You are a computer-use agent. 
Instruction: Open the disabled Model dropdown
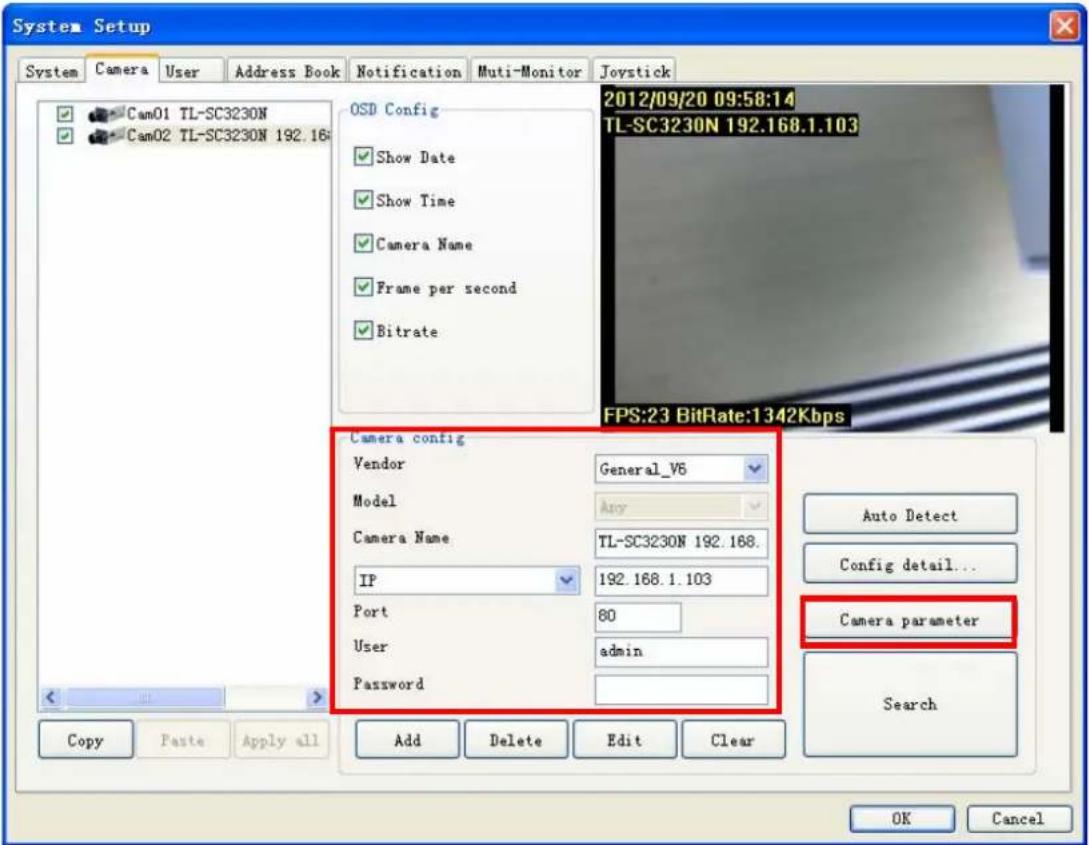click(681, 507)
